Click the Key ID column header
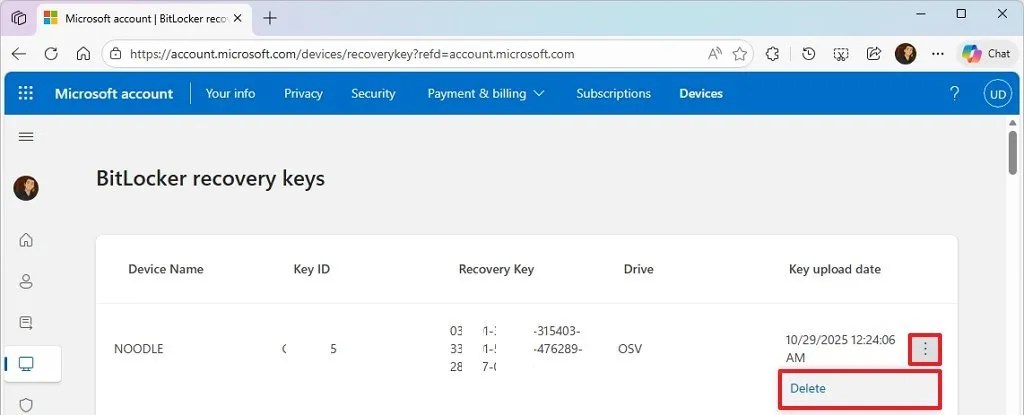 pos(312,269)
